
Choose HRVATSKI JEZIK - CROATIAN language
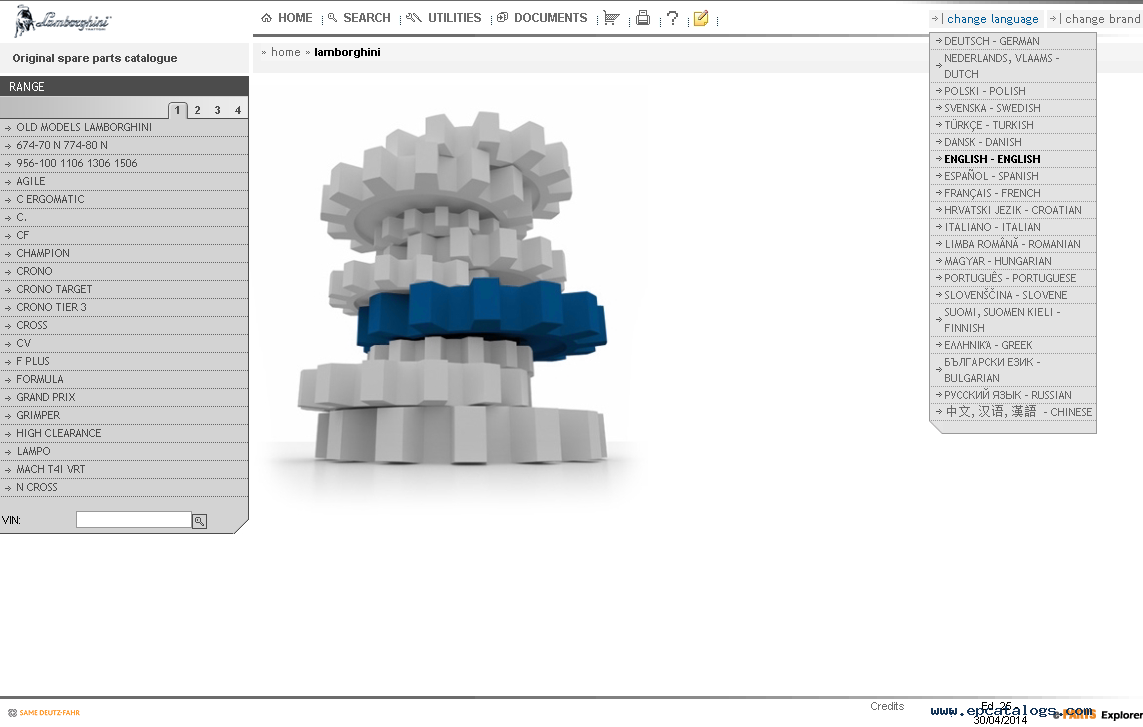pos(1013,210)
